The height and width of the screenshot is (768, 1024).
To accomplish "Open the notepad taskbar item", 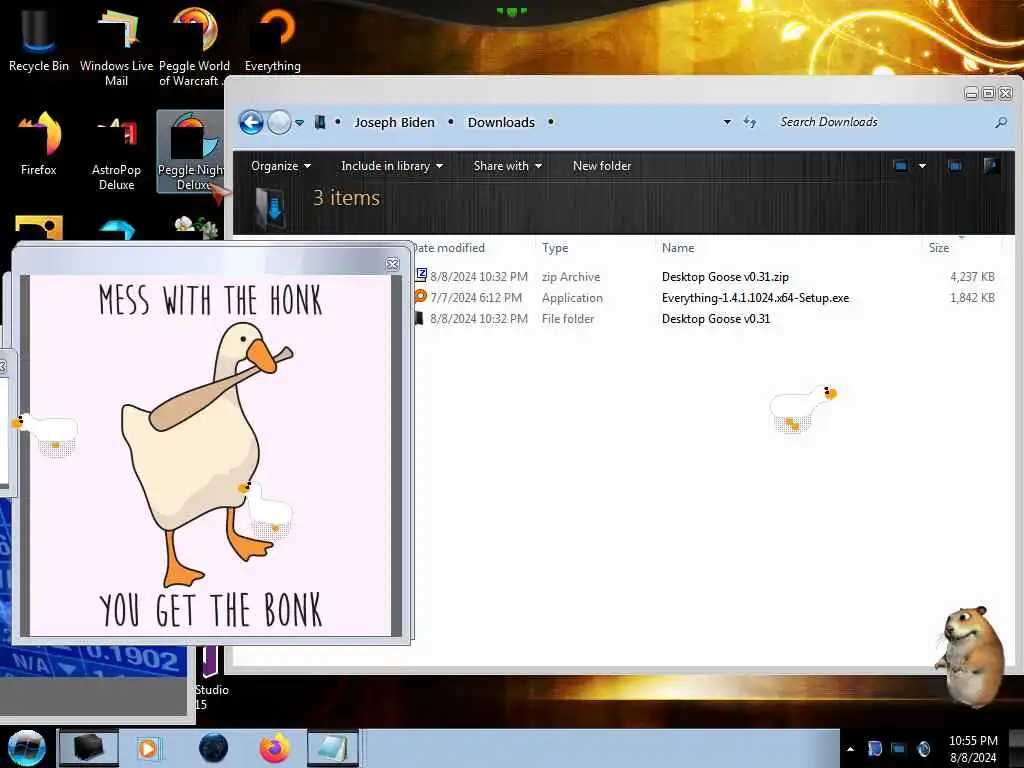I will point(333,748).
